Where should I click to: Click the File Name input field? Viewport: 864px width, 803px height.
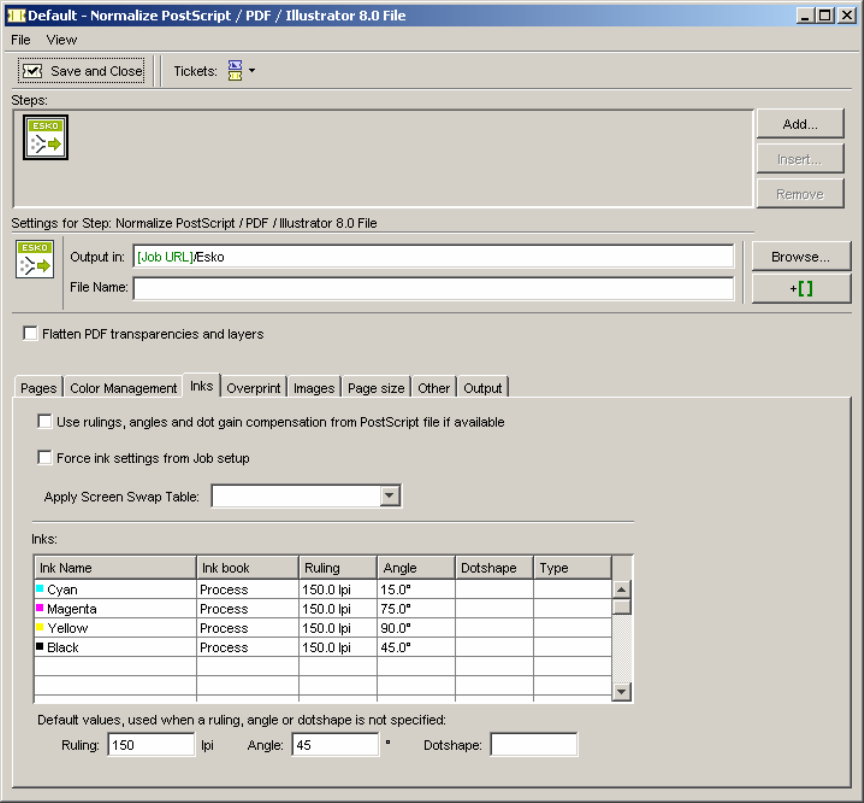pyautogui.click(x=433, y=289)
